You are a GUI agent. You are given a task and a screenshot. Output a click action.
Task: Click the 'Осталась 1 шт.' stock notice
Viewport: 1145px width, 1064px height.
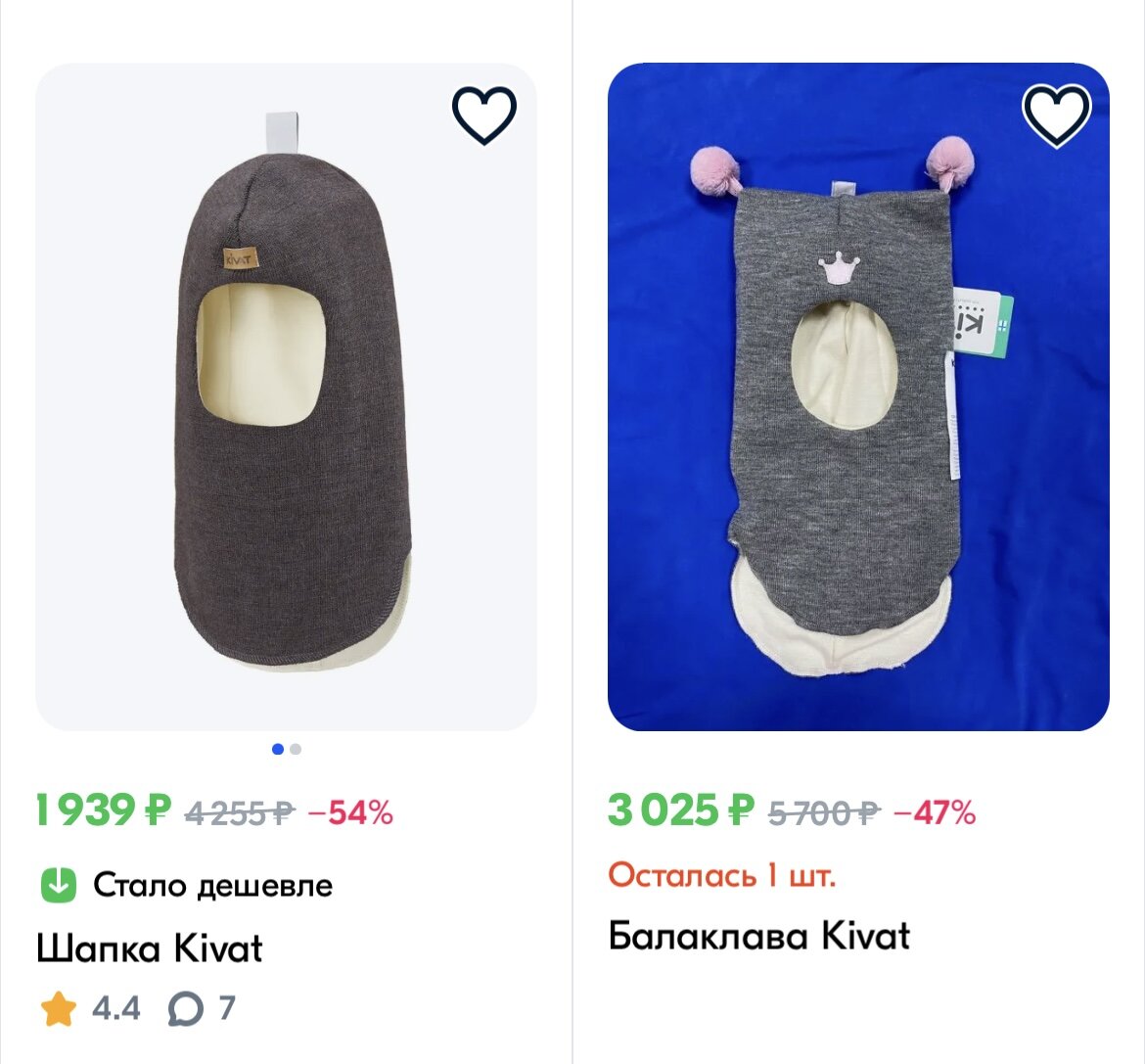coord(721,875)
